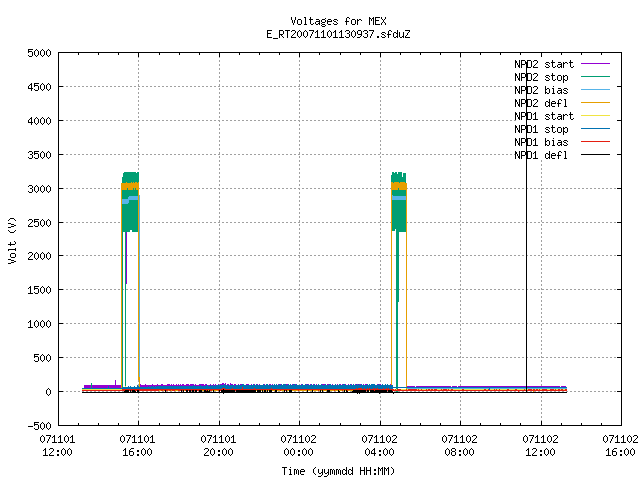Click the 1000 y-axis tick label
The width and height of the screenshot is (640, 480).
point(39,324)
